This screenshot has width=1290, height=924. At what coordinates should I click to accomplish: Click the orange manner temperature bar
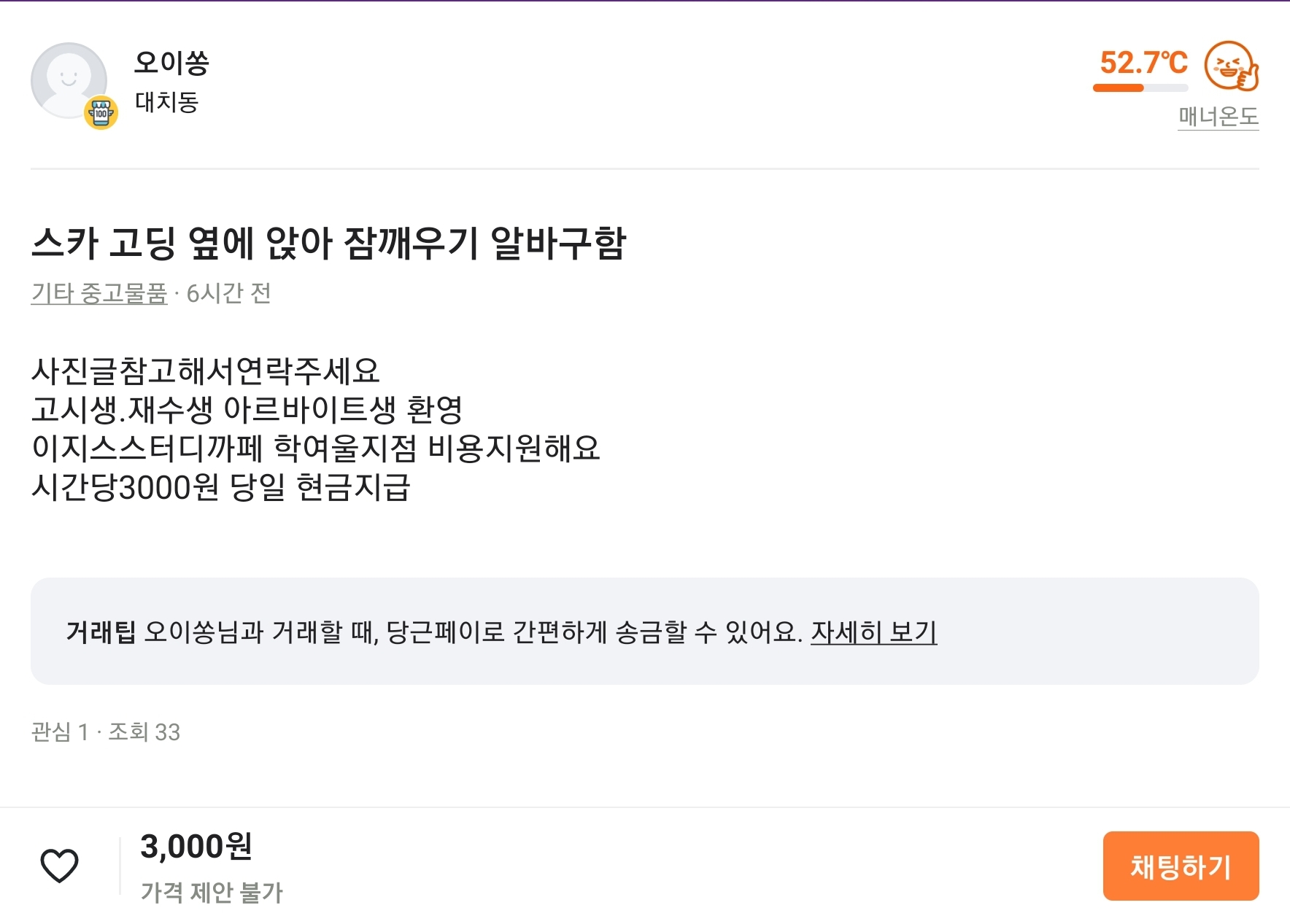[x=1140, y=88]
